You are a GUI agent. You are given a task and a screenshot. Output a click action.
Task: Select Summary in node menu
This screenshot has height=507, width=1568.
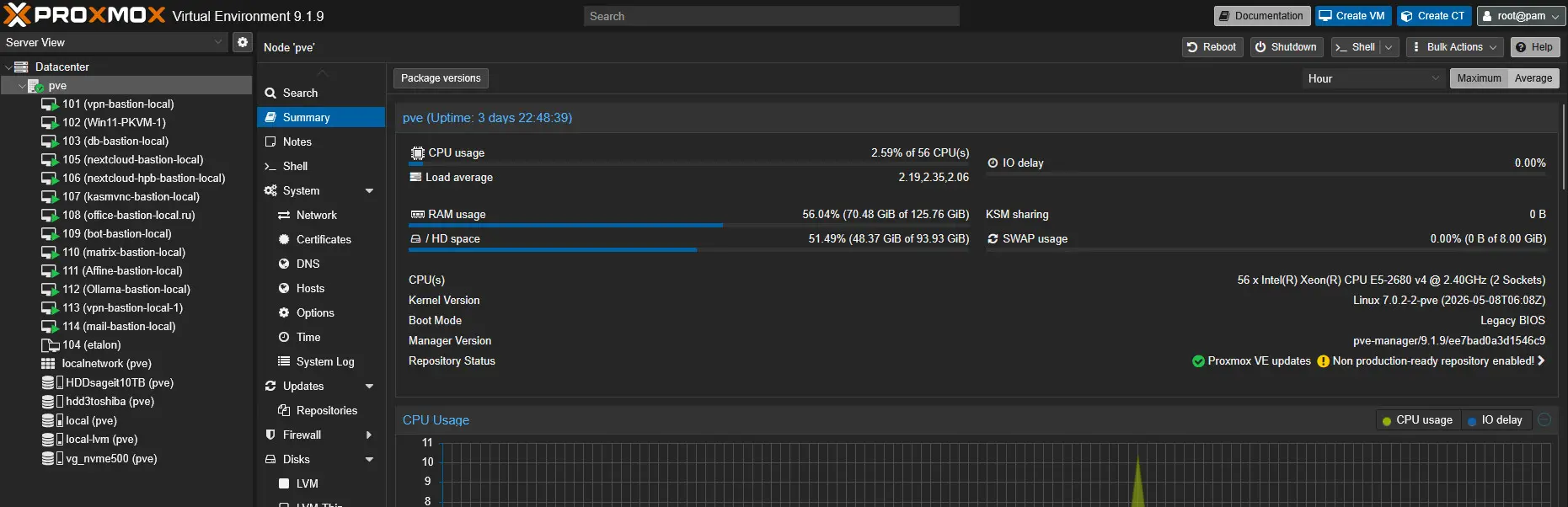(320, 117)
